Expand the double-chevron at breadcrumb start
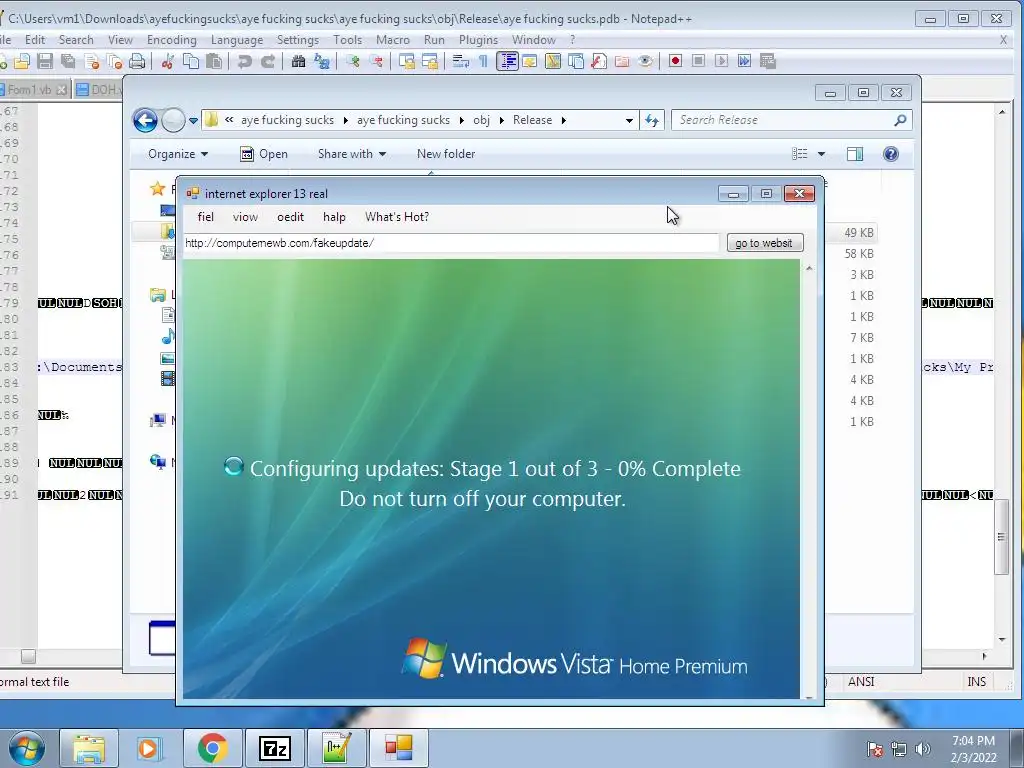The height and width of the screenshot is (768, 1024). [x=229, y=120]
